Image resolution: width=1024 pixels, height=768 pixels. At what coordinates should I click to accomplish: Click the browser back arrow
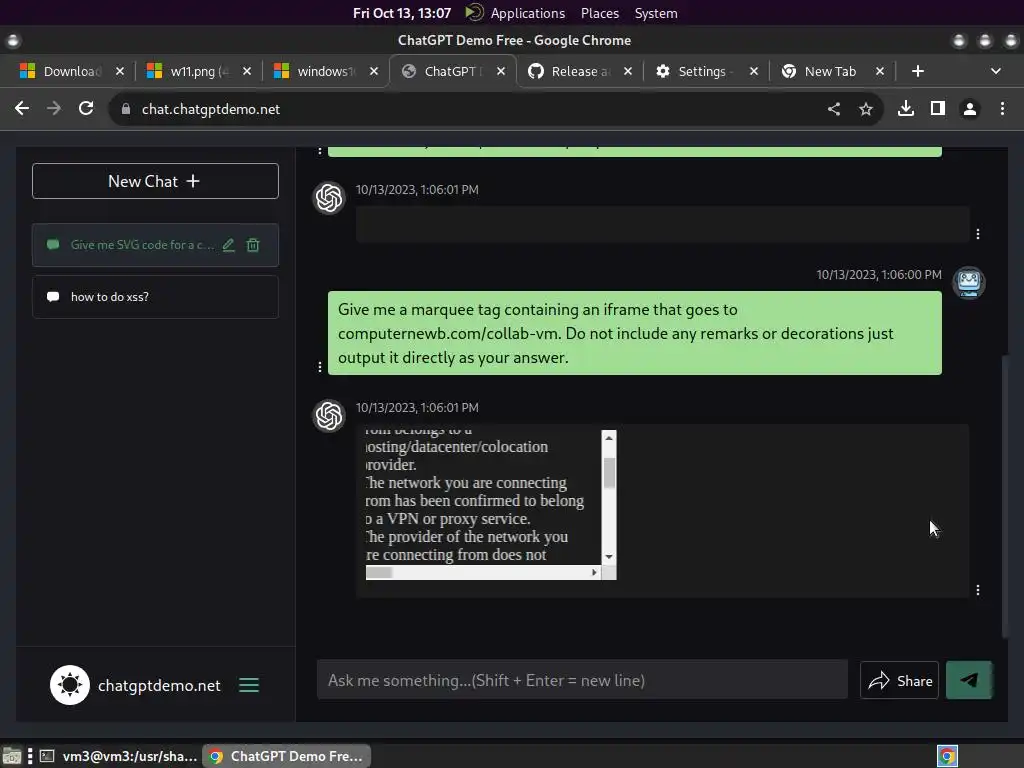click(22, 108)
